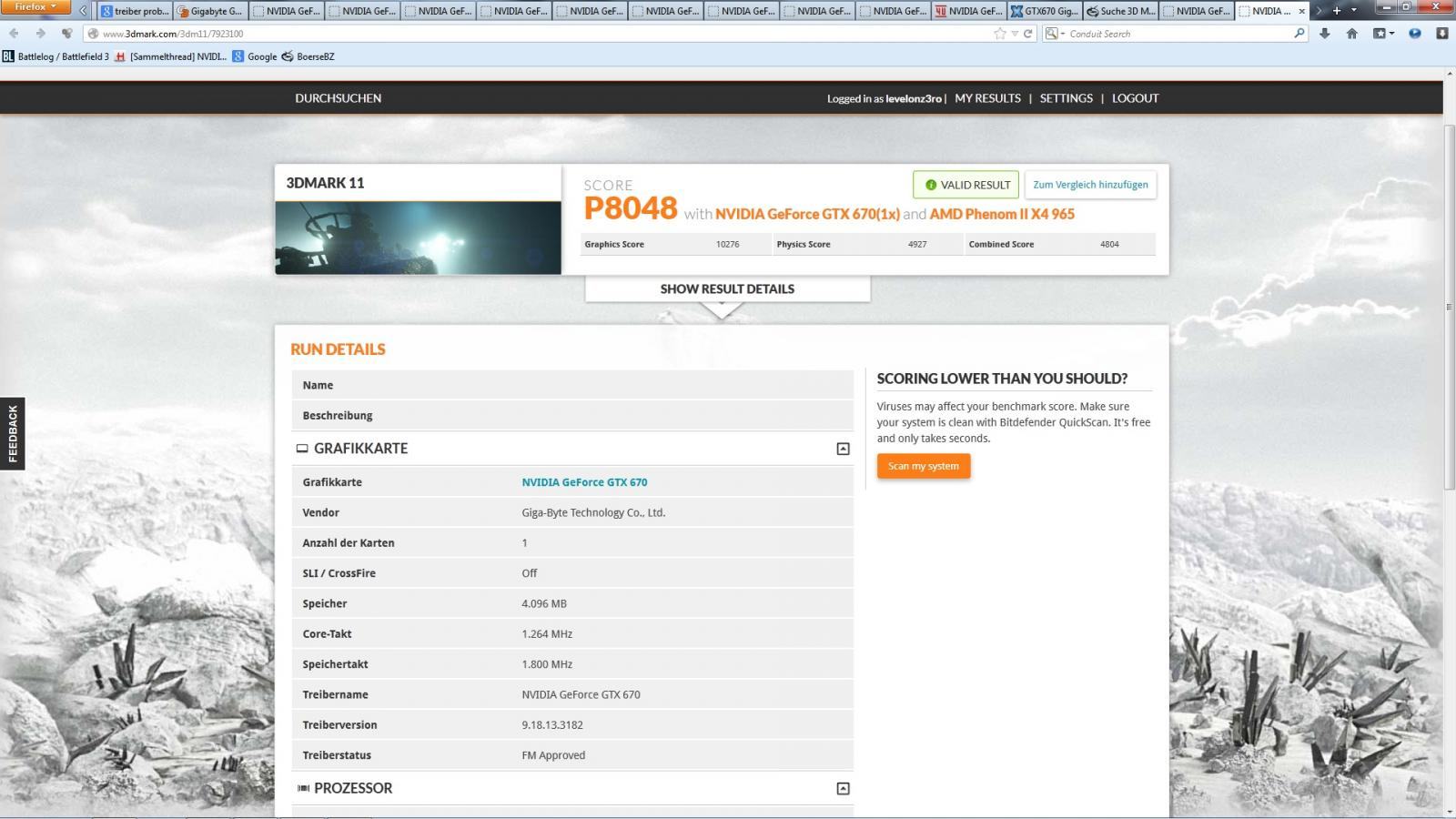Click the page vertical scrollbar
This screenshot has height=819, width=1456.
tap(1449, 309)
